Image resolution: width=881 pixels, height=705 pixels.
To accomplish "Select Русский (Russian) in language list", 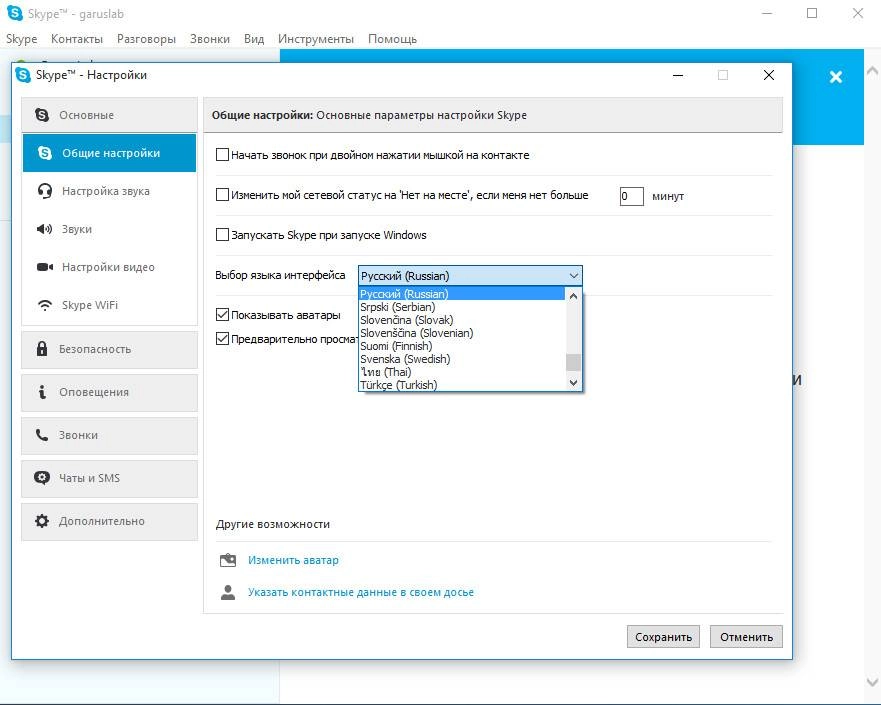I will coord(461,294).
